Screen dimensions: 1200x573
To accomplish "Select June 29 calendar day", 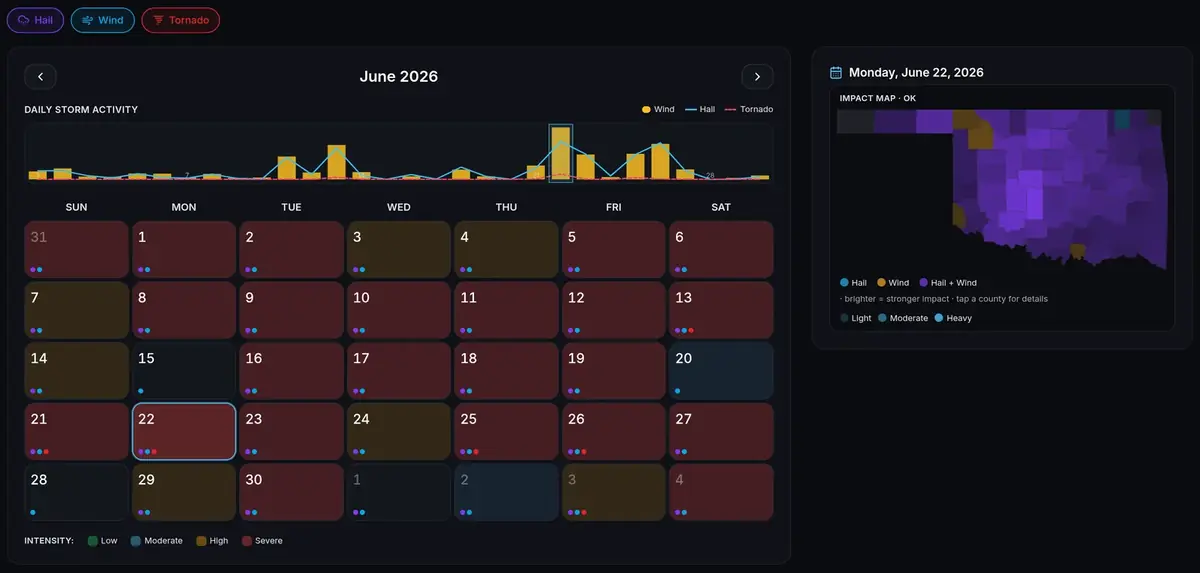I will [x=184, y=492].
